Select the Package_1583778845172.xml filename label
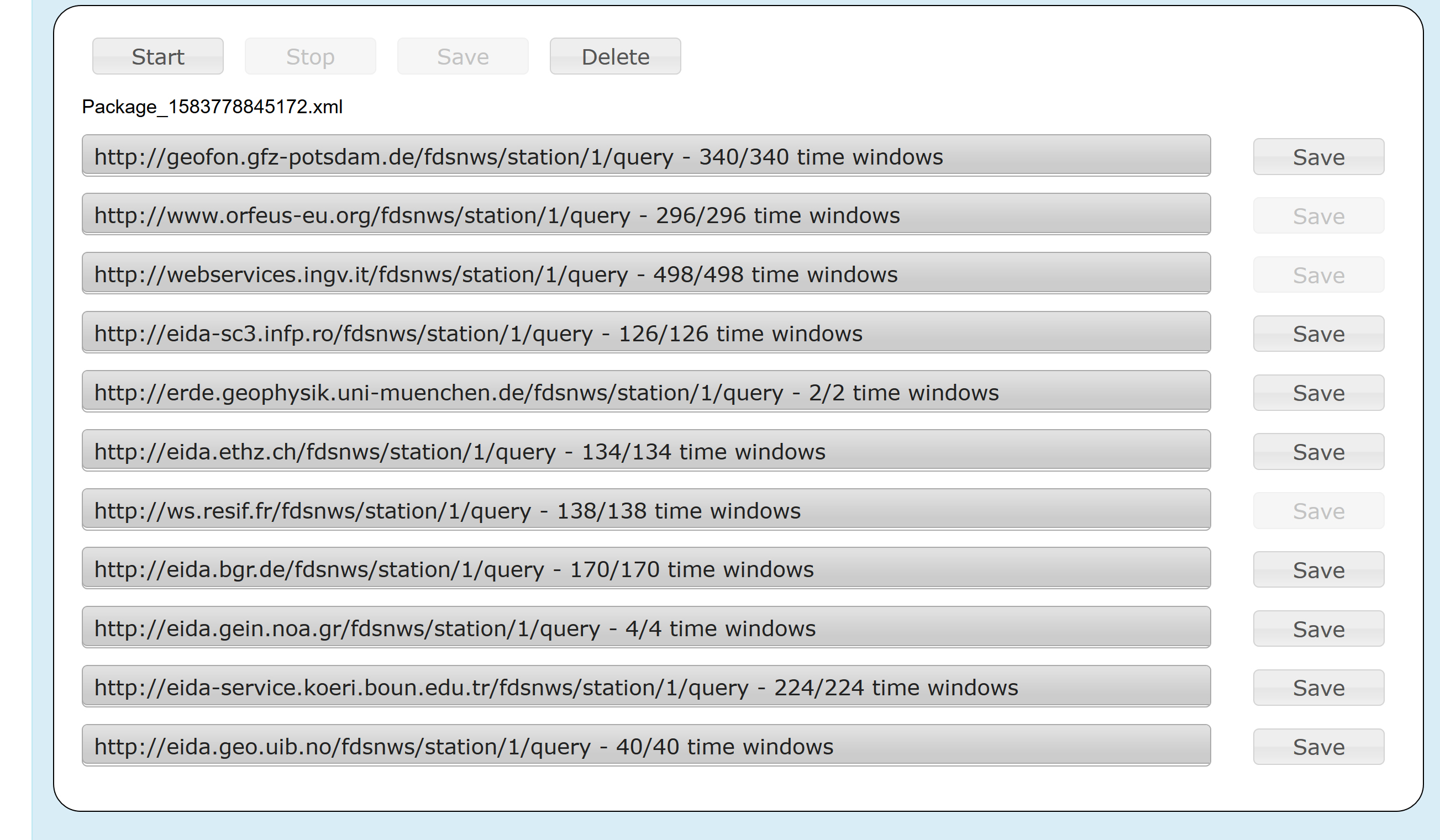Viewport: 1440px width, 840px height. point(212,106)
